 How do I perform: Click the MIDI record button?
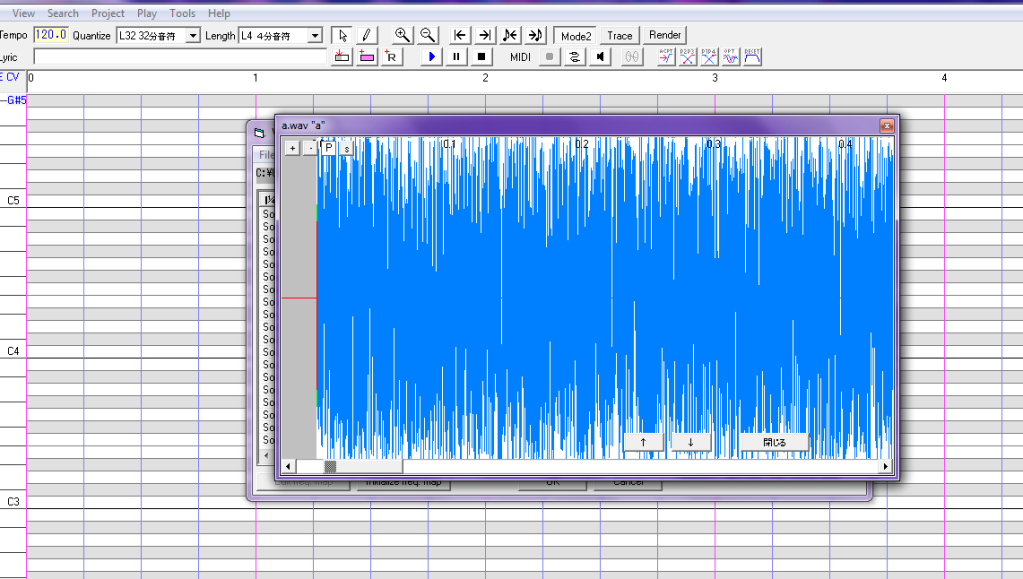tap(549, 57)
